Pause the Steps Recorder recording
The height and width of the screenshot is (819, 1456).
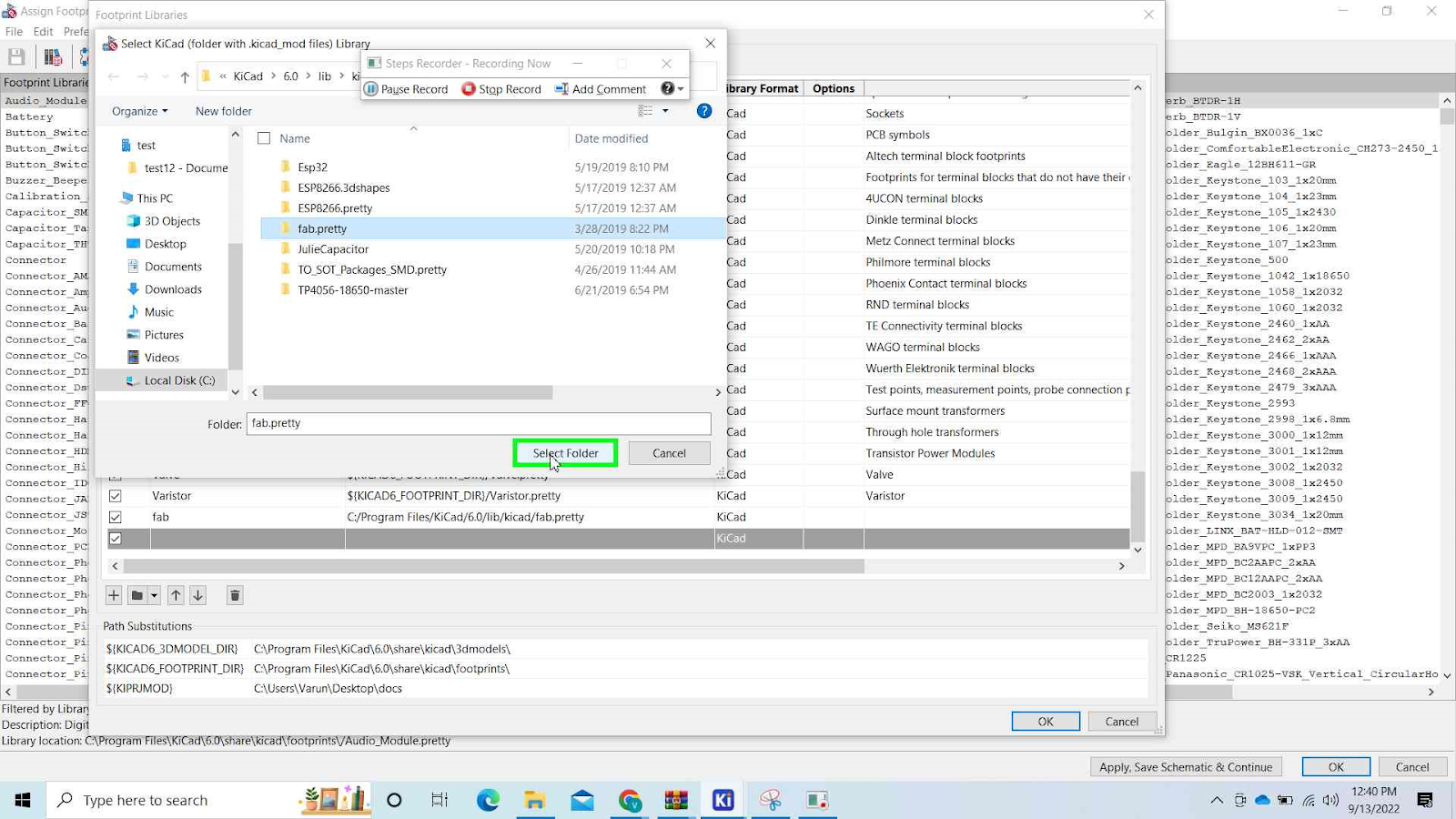(x=406, y=89)
